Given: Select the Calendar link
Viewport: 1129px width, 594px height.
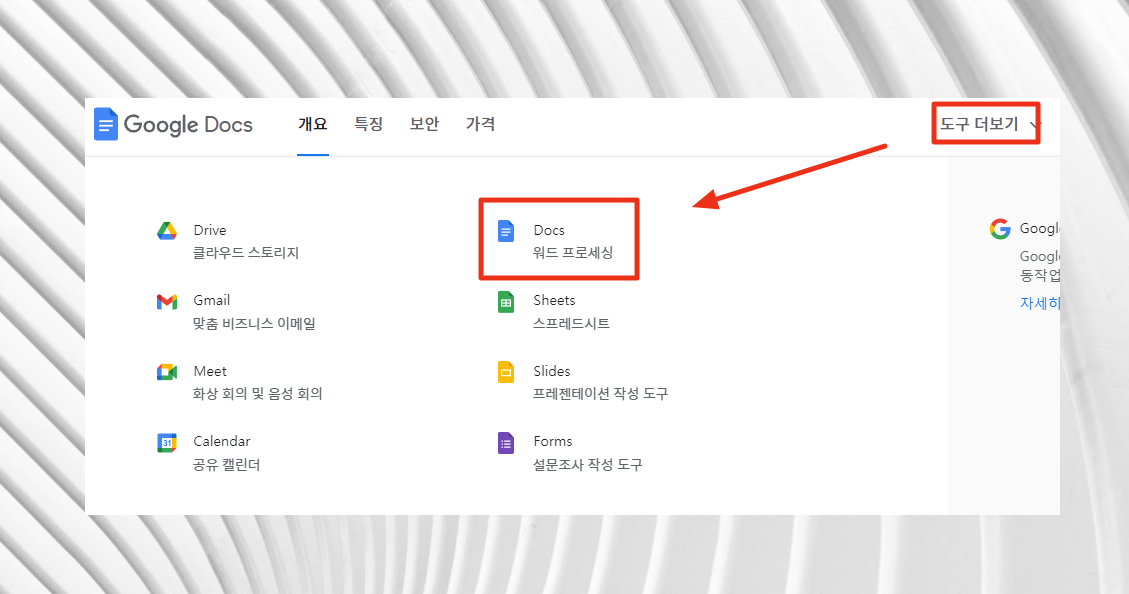Looking at the screenshot, I should click(222, 441).
